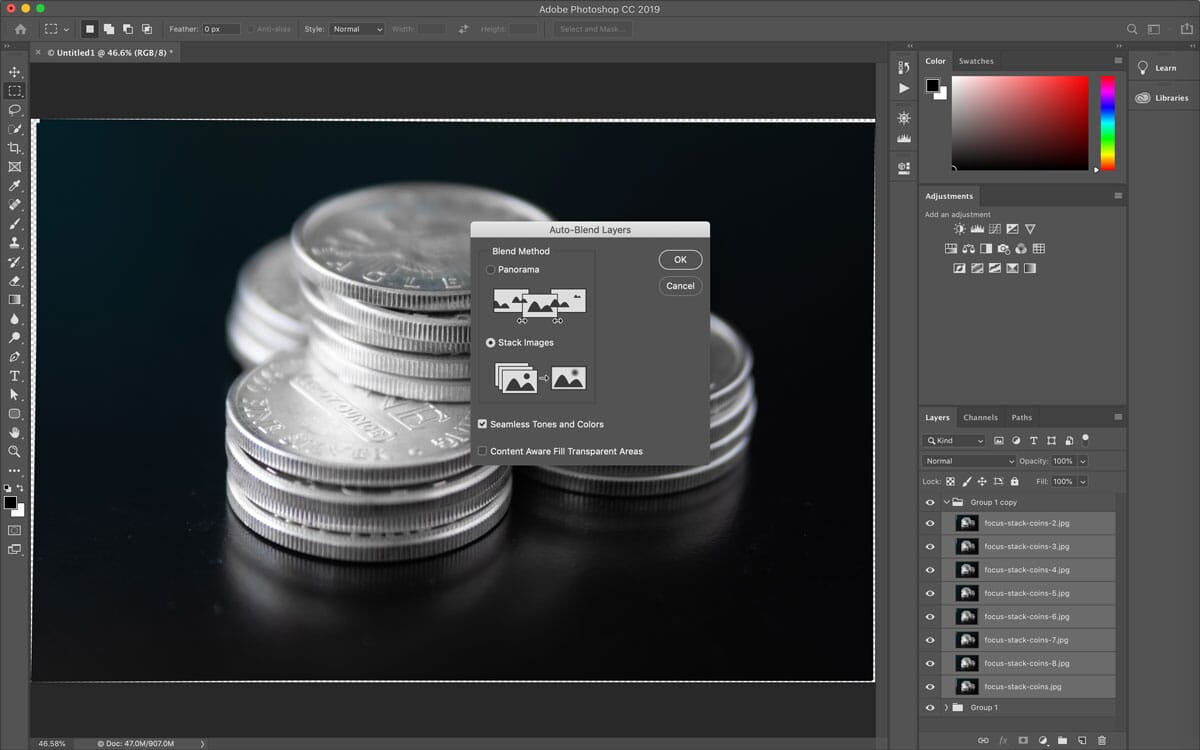Open the layer blend mode dropdown
Viewport: 1200px width, 750px height.
[x=968, y=461]
